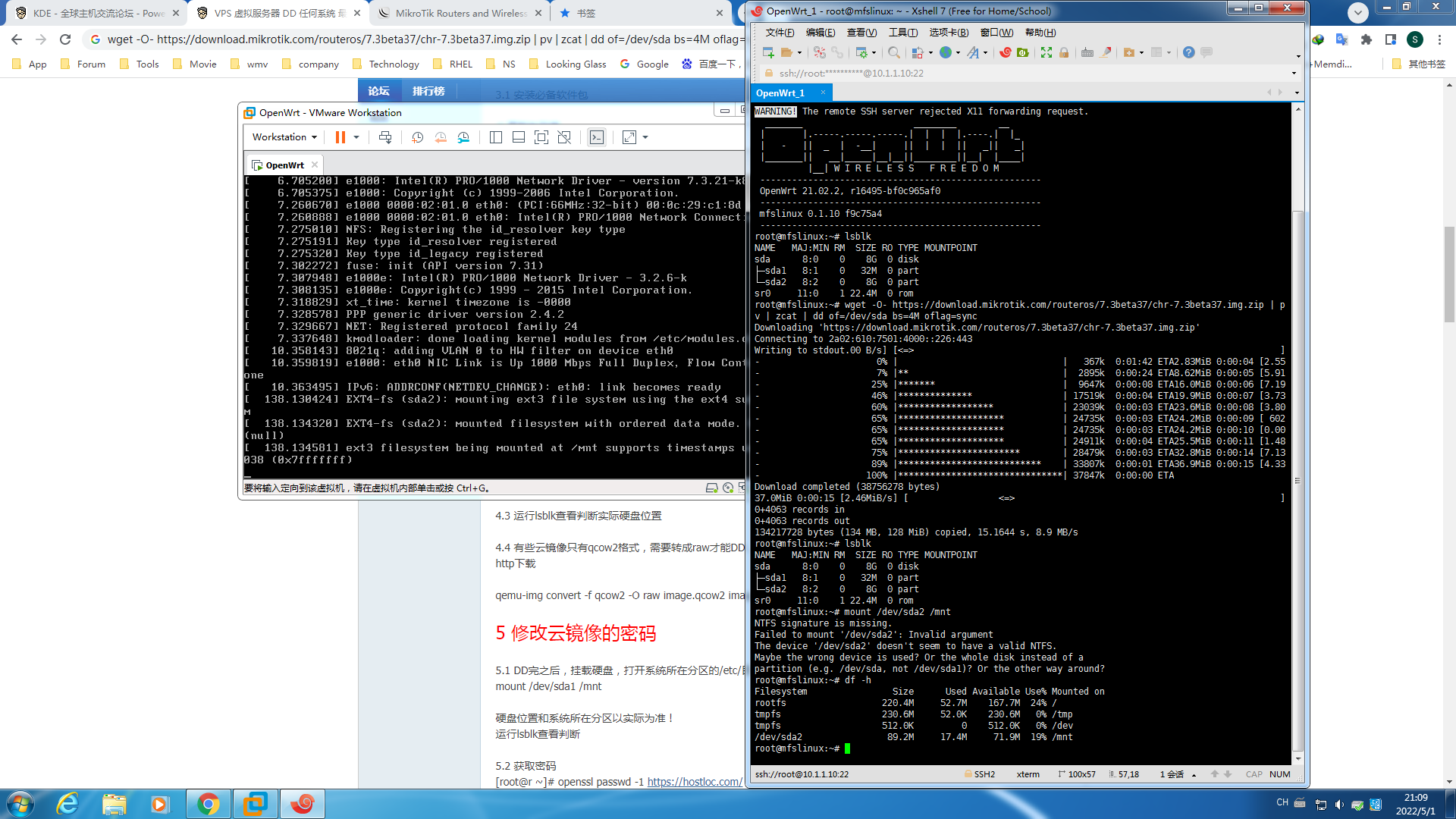Toggle VMware console view button

[x=597, y=137]
